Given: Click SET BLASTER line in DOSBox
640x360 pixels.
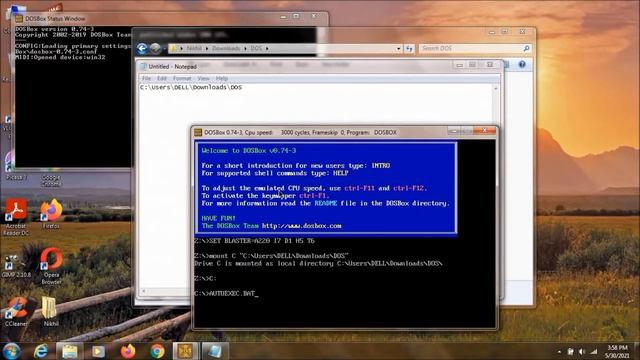Looking at the screenshot, I should click(254, 241).
